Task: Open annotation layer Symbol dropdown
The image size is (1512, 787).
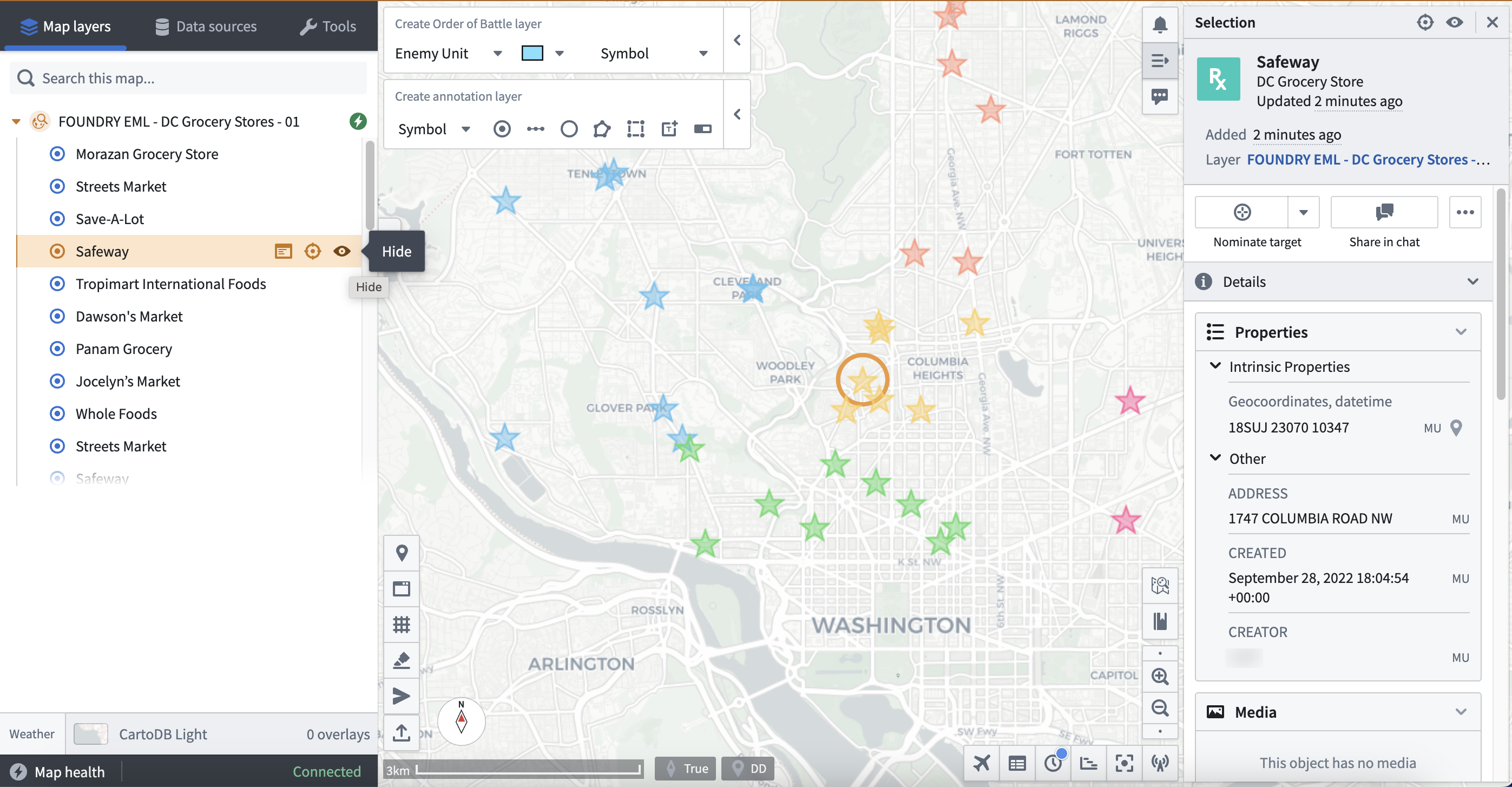Action: point(435,128)
